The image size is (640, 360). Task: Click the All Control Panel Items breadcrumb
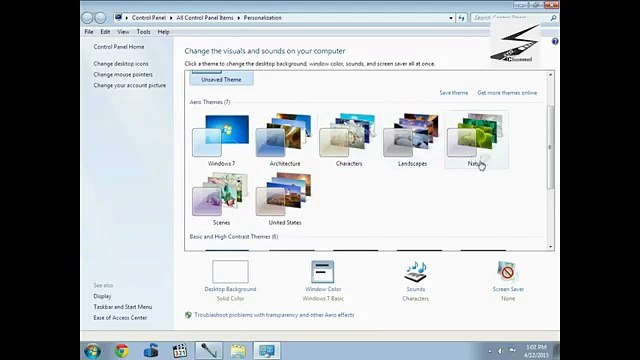(204, 18)
